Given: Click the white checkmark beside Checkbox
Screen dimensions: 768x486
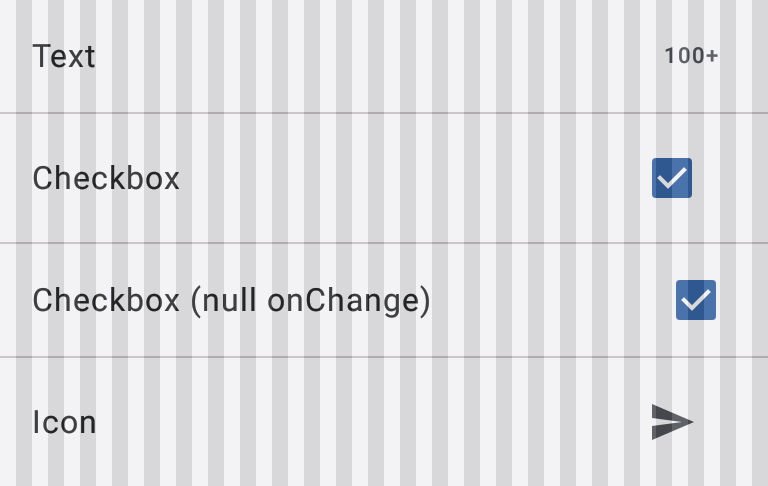Looking at the screenshot, I should pos(672,178).
